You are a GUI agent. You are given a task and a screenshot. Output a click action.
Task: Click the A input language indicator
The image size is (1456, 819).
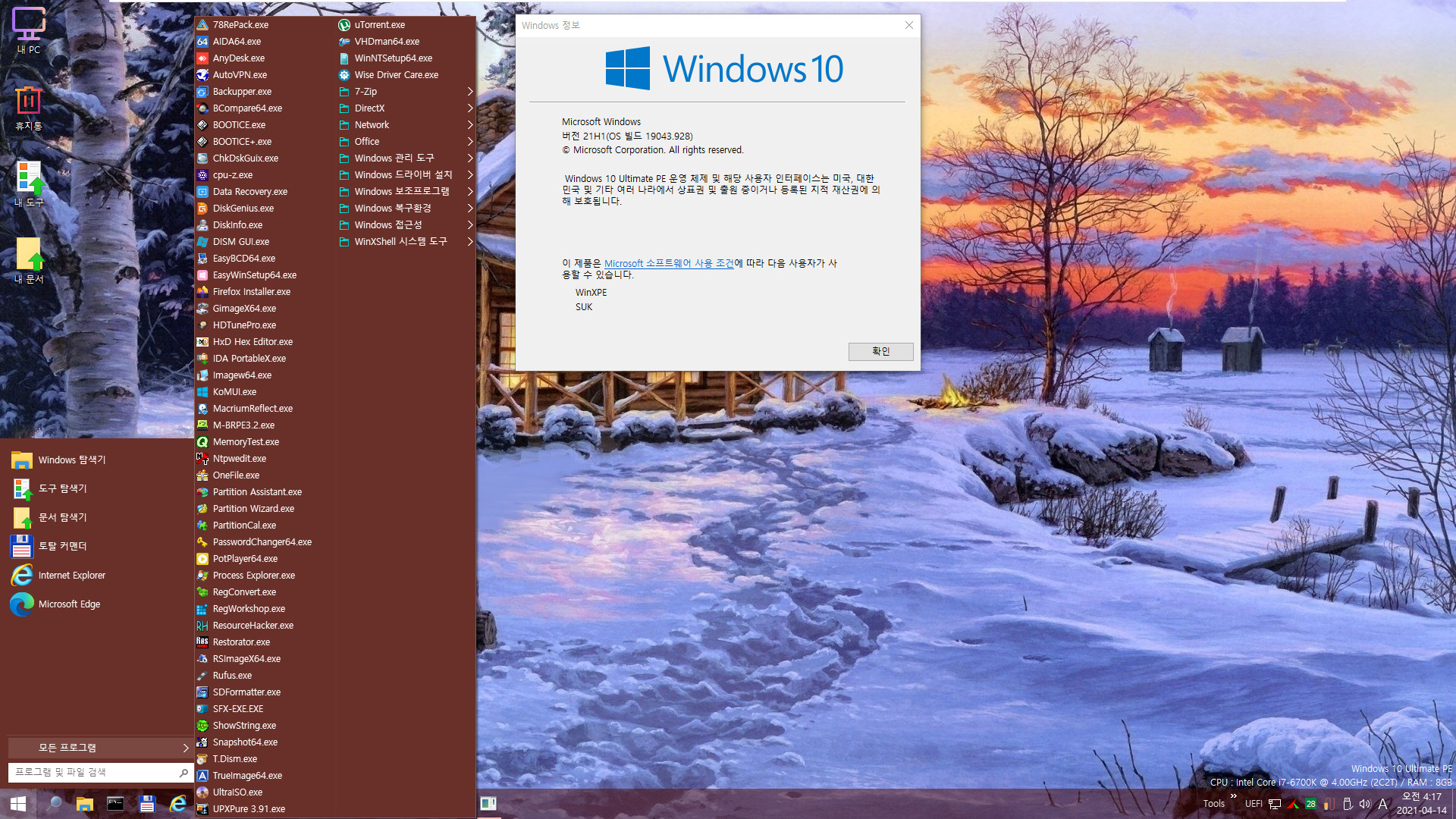pyautogui.click(x=1382, y=804)
